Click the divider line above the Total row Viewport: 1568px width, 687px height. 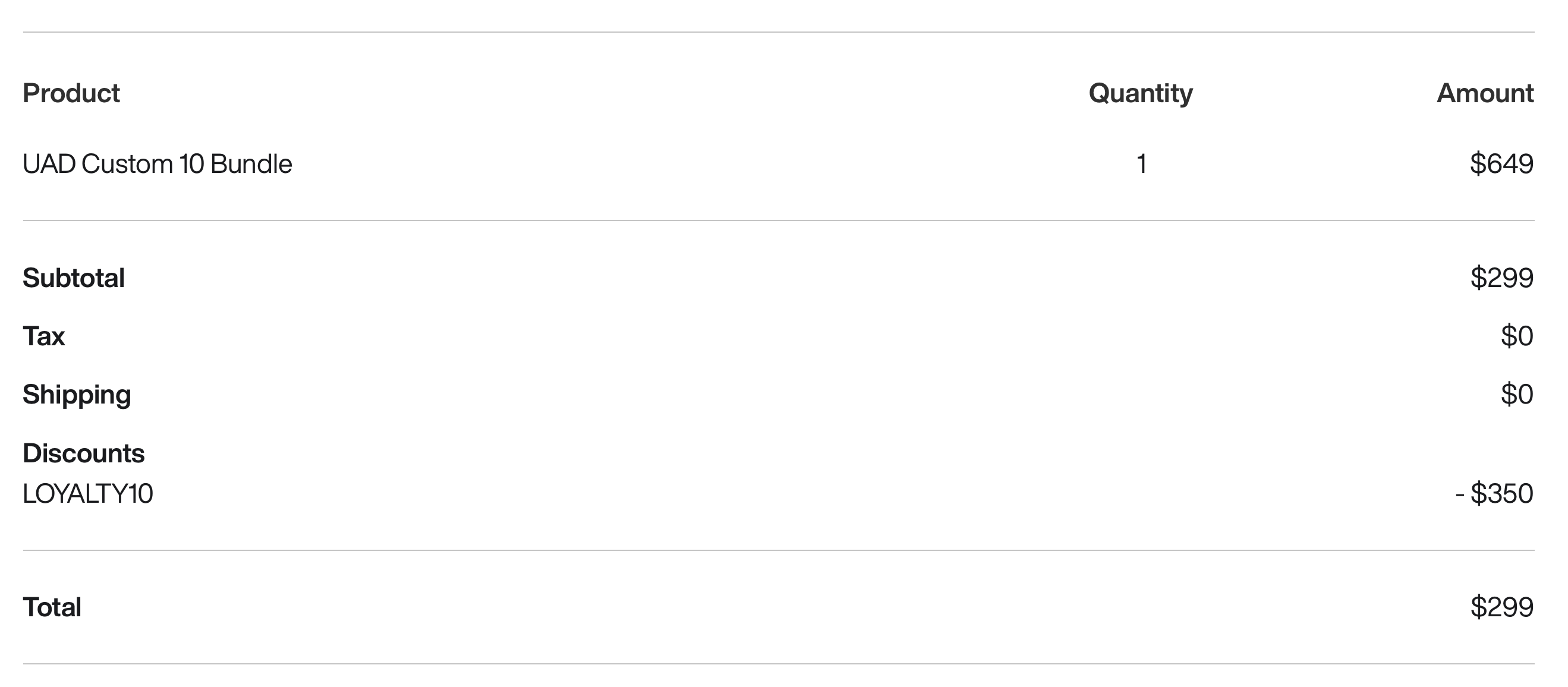779,550
